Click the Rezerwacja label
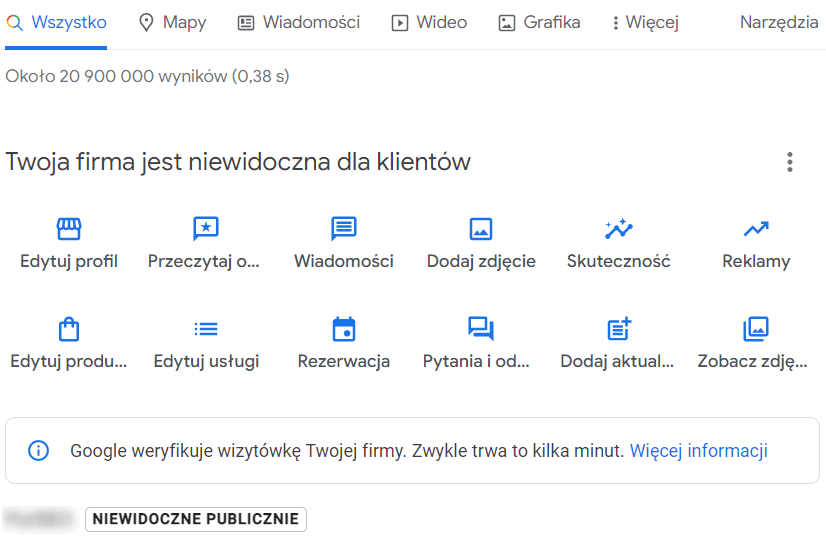 coord(343,362)
